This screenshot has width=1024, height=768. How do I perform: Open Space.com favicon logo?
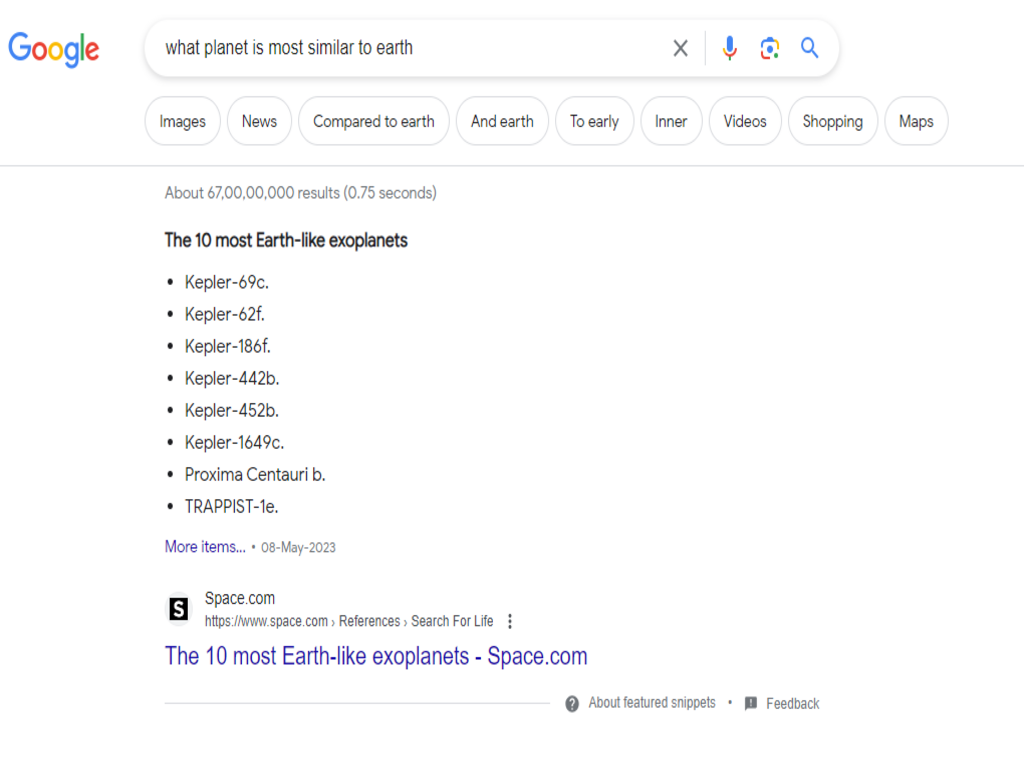click(178, 609)
